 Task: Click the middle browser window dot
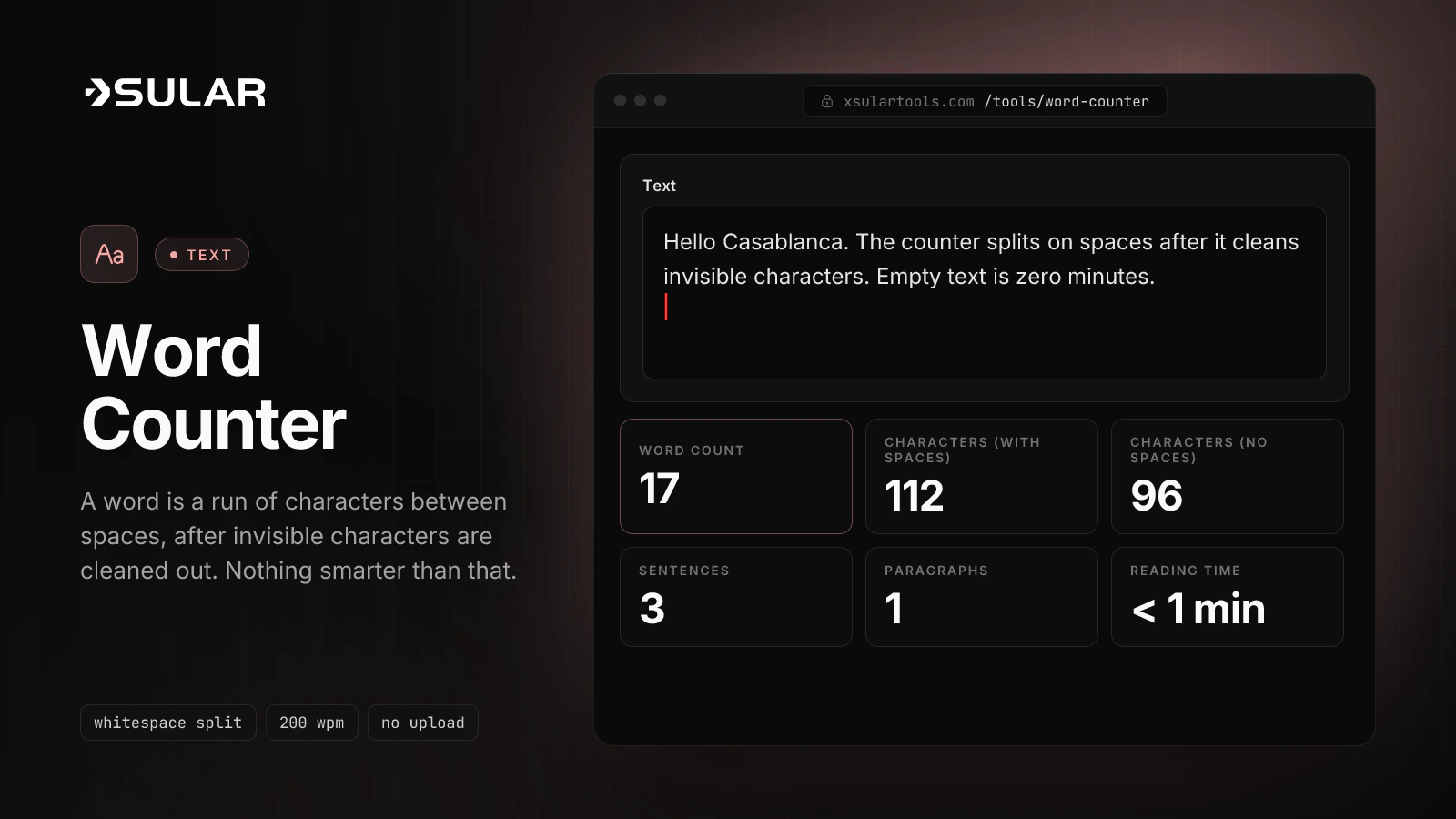click(641, 101)
